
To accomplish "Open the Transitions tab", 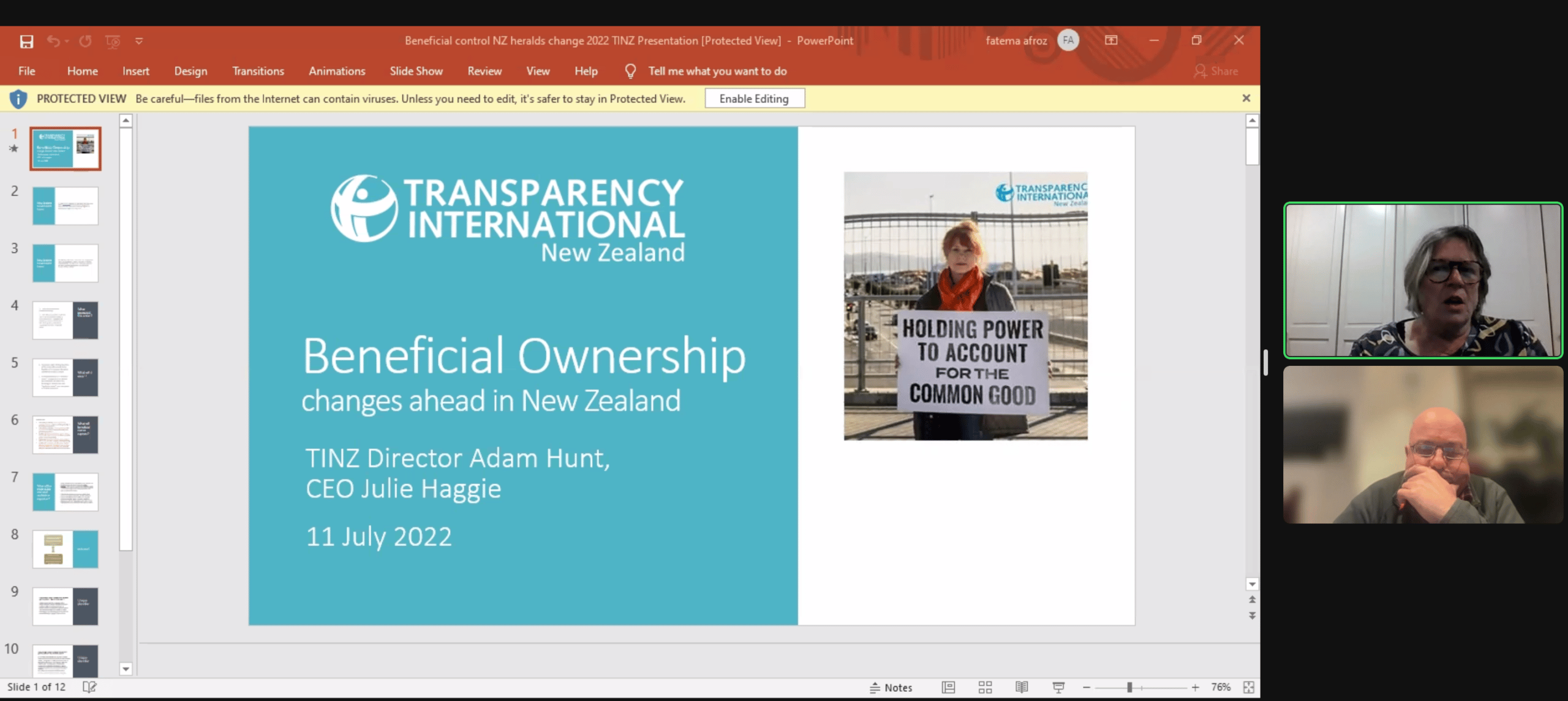I will click(x=258, y=71).
